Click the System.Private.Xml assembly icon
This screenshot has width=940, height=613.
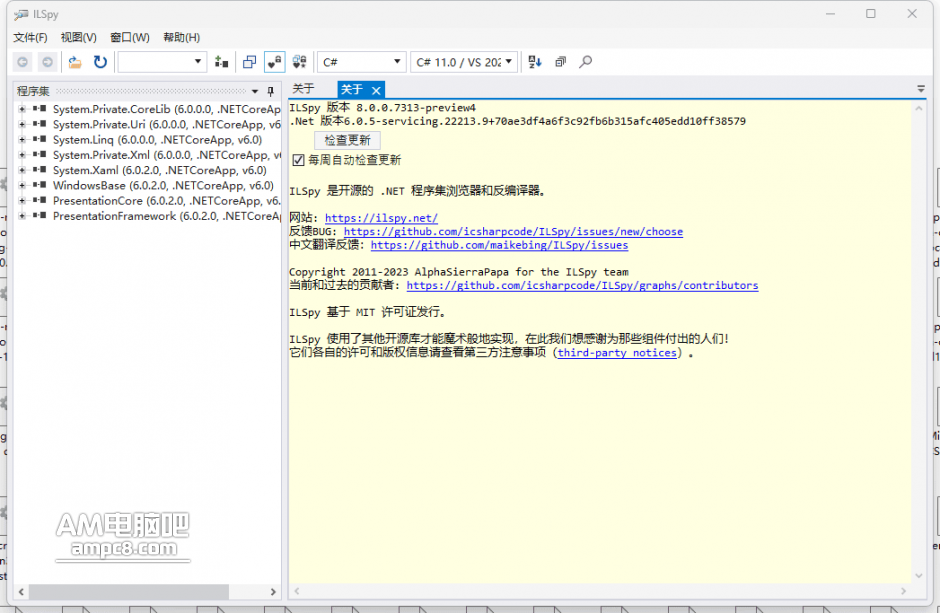(40, 154)
